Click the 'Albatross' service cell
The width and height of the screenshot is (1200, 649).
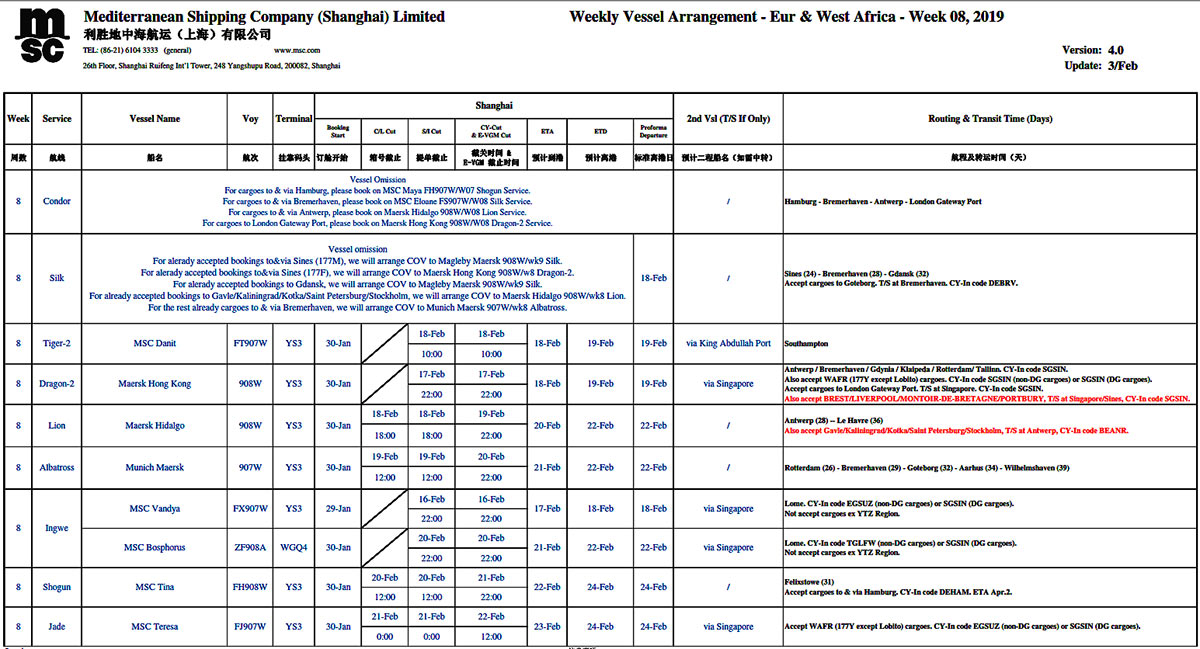click(x=57, y=467)
